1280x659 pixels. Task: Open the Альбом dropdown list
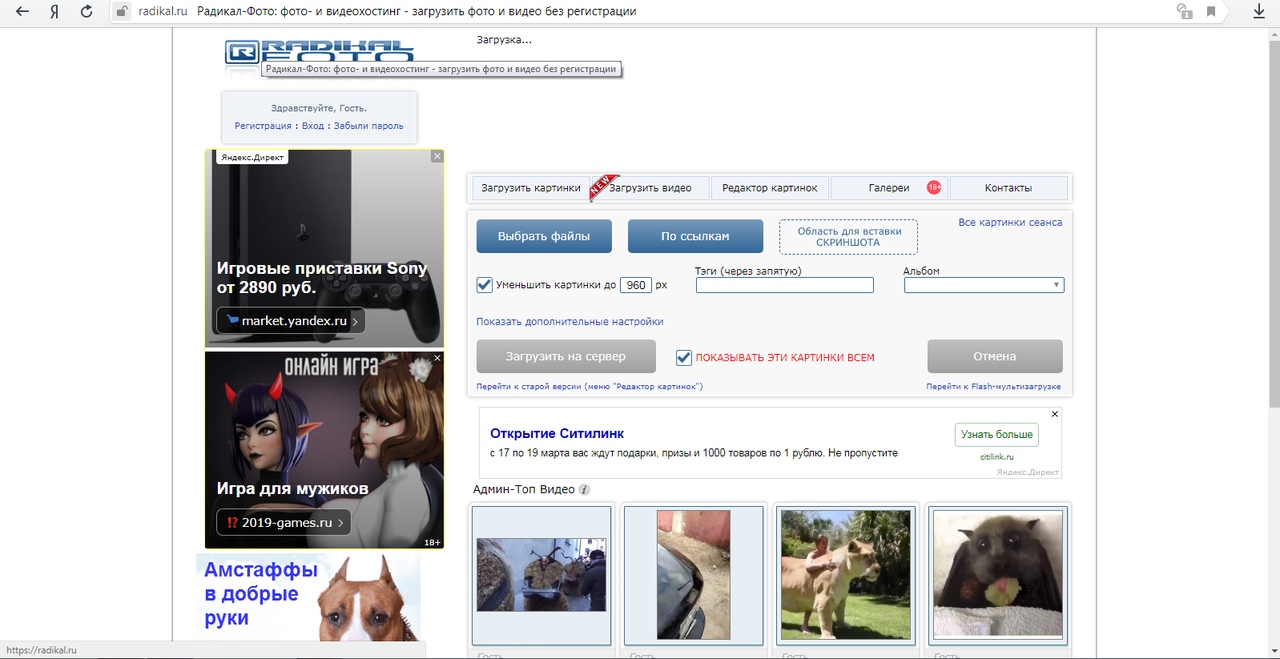coord(983,285)
